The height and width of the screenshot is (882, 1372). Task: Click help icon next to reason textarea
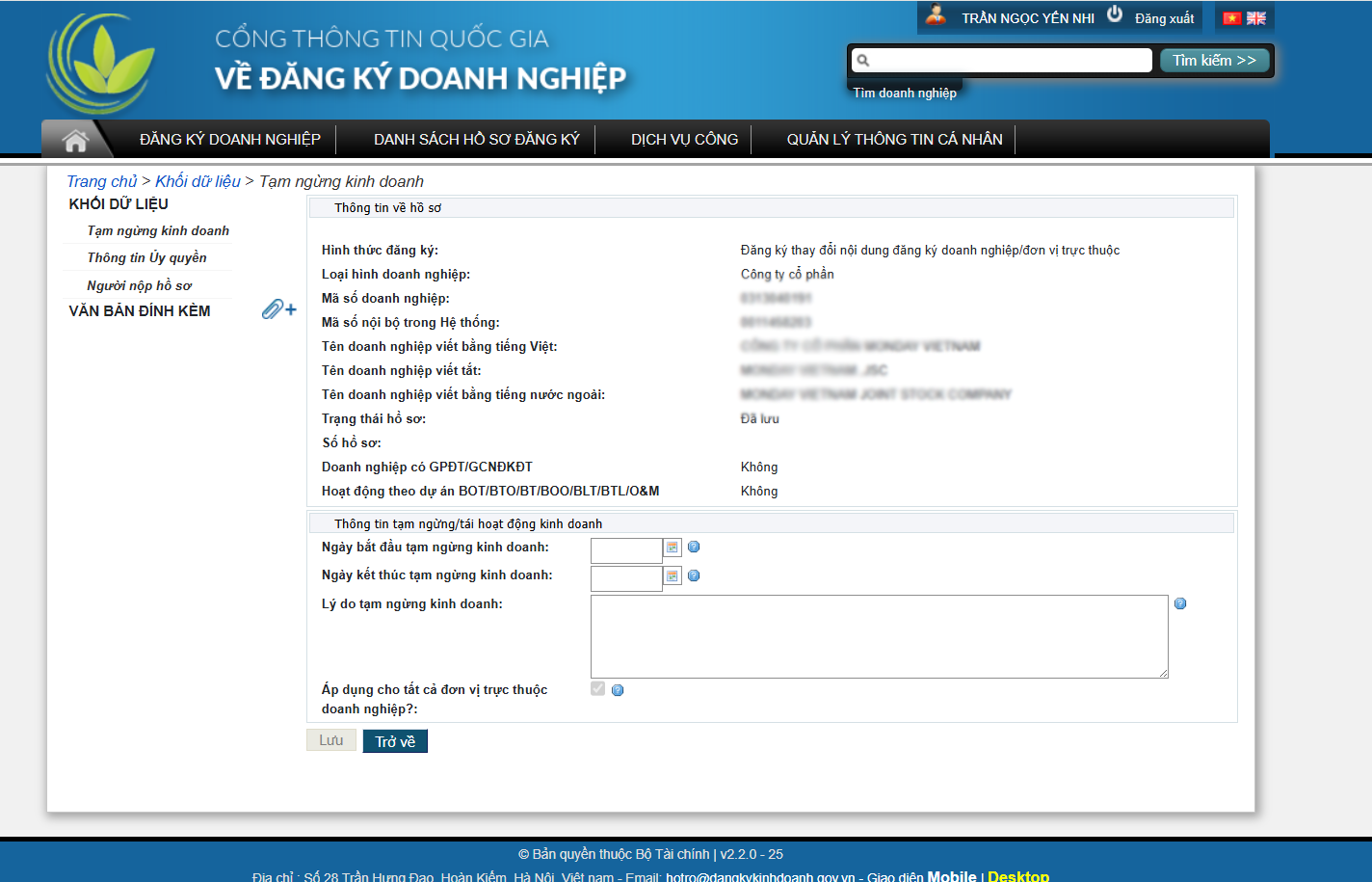1180,603
